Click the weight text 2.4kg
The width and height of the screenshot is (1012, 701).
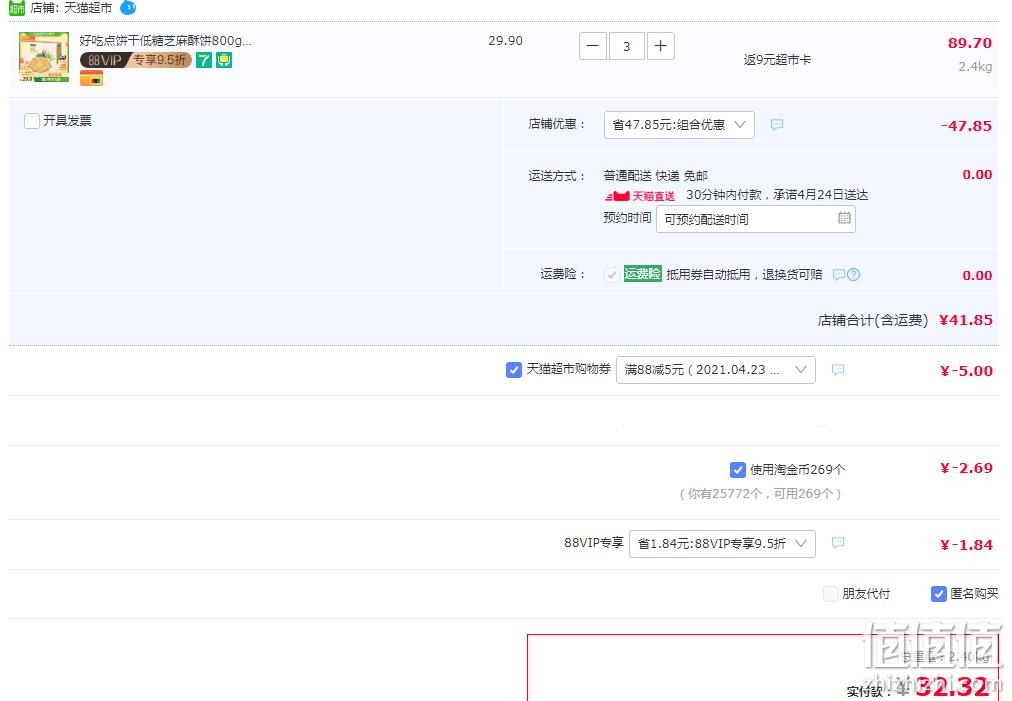[x=975, y=66]
